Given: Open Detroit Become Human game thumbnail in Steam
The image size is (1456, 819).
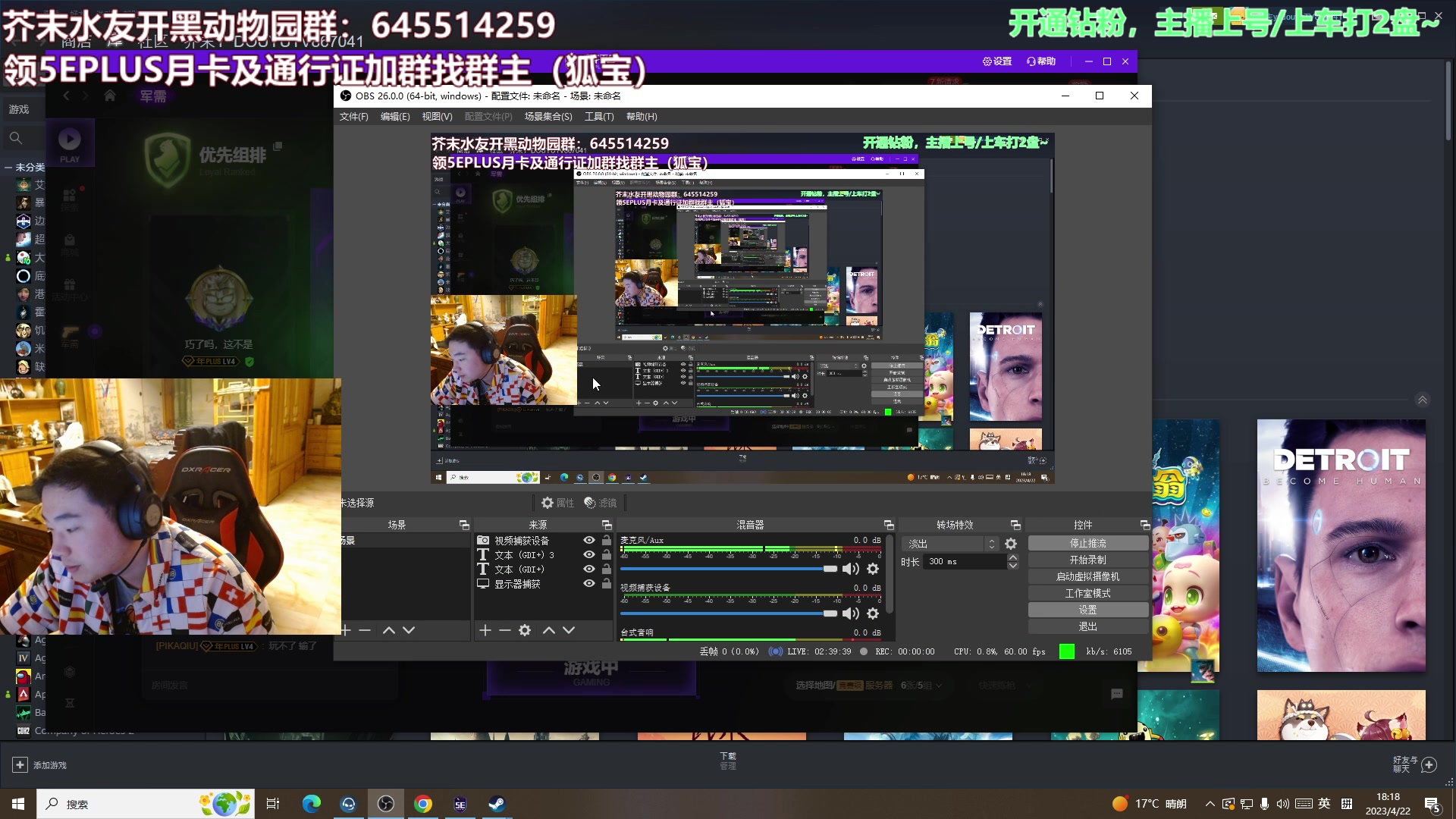Looking at the screenshot, I should click(x=1341, y=545).
